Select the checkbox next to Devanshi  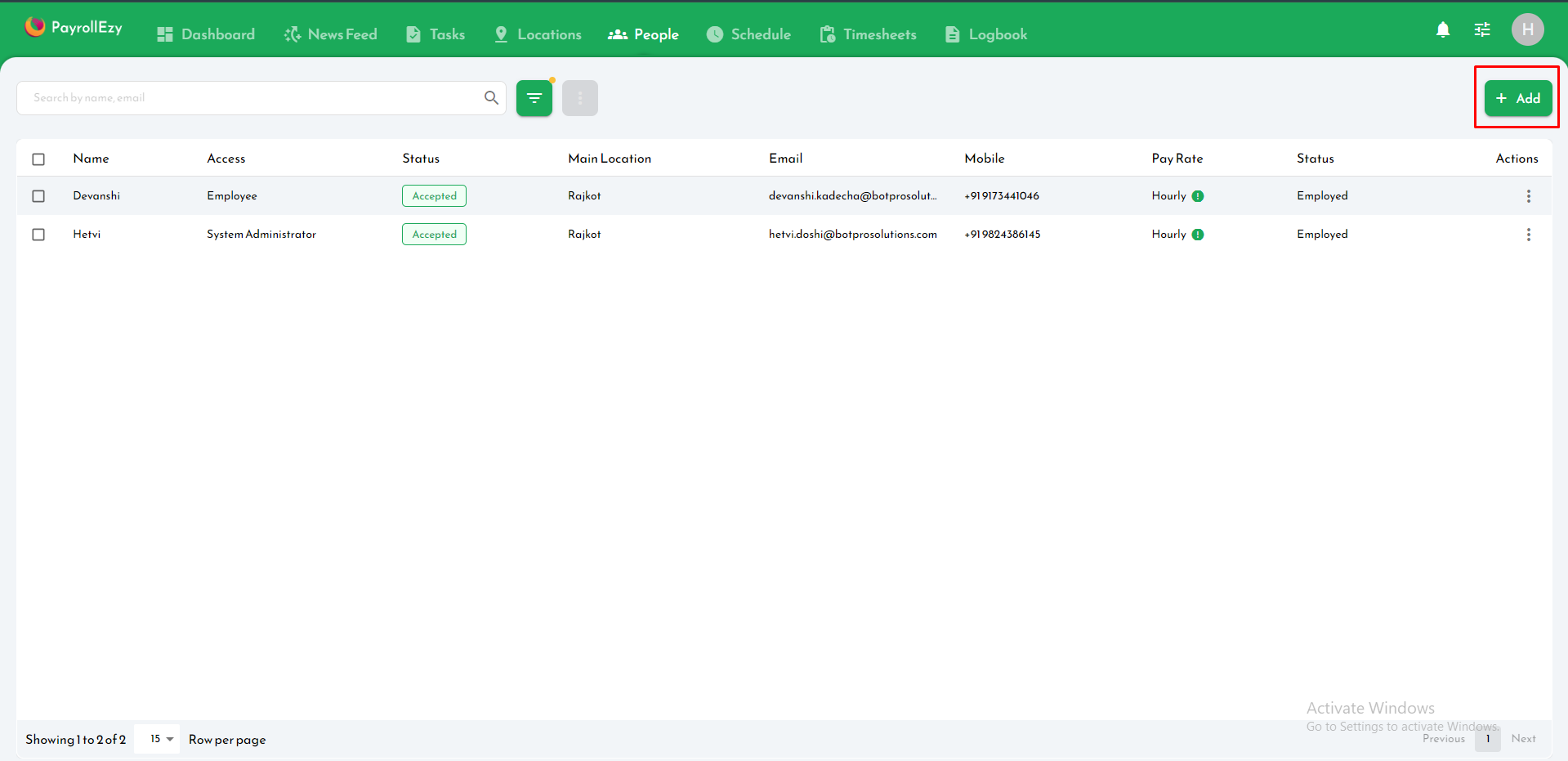pos(38,196)
